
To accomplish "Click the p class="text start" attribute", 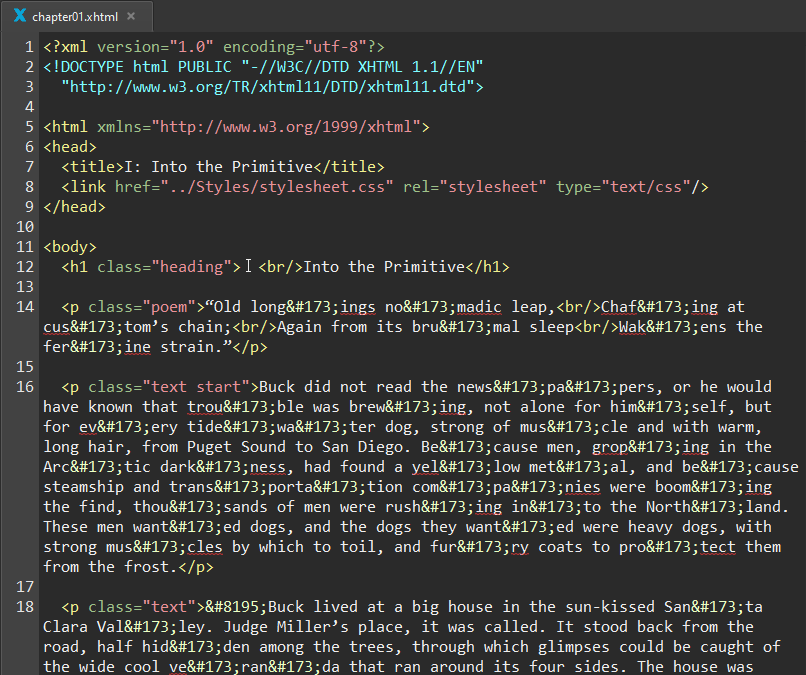I will 169,388.
